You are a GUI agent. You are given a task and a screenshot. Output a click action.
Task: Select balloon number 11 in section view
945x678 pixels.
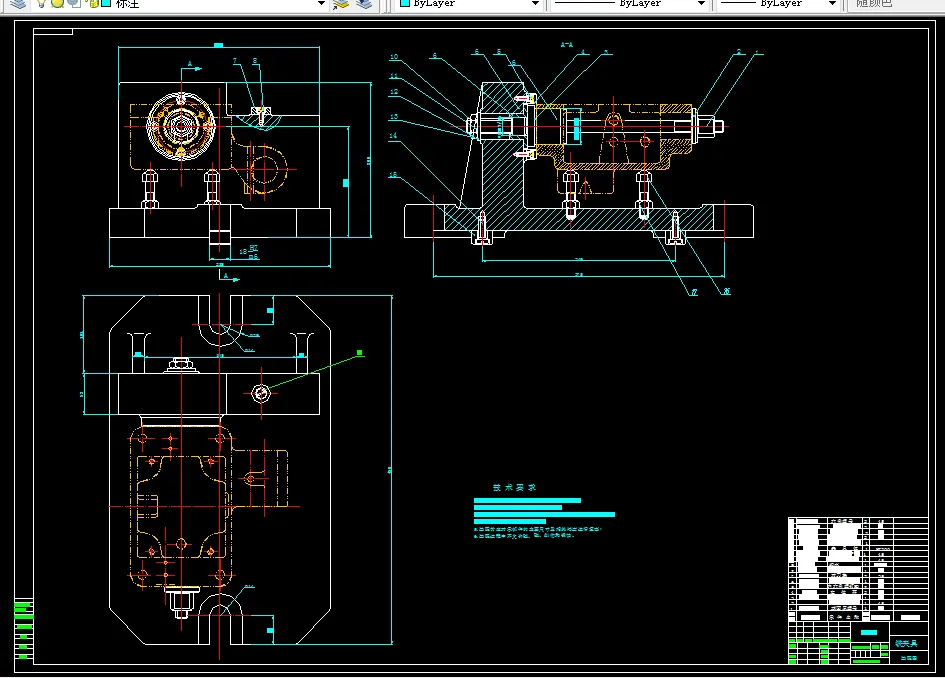(x=394, y=76)
